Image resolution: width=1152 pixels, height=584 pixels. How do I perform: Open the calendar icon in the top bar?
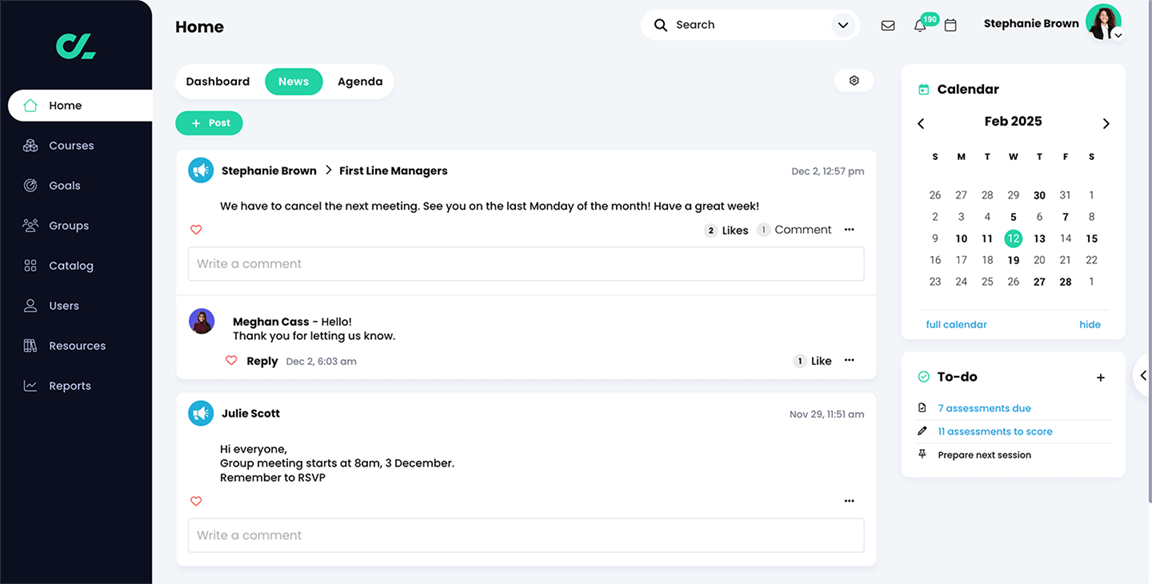(950, 24)
